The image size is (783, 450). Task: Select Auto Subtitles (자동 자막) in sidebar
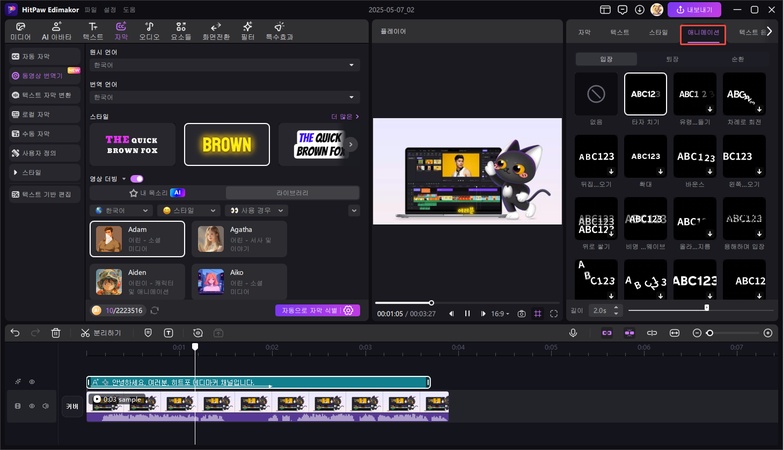44,56
